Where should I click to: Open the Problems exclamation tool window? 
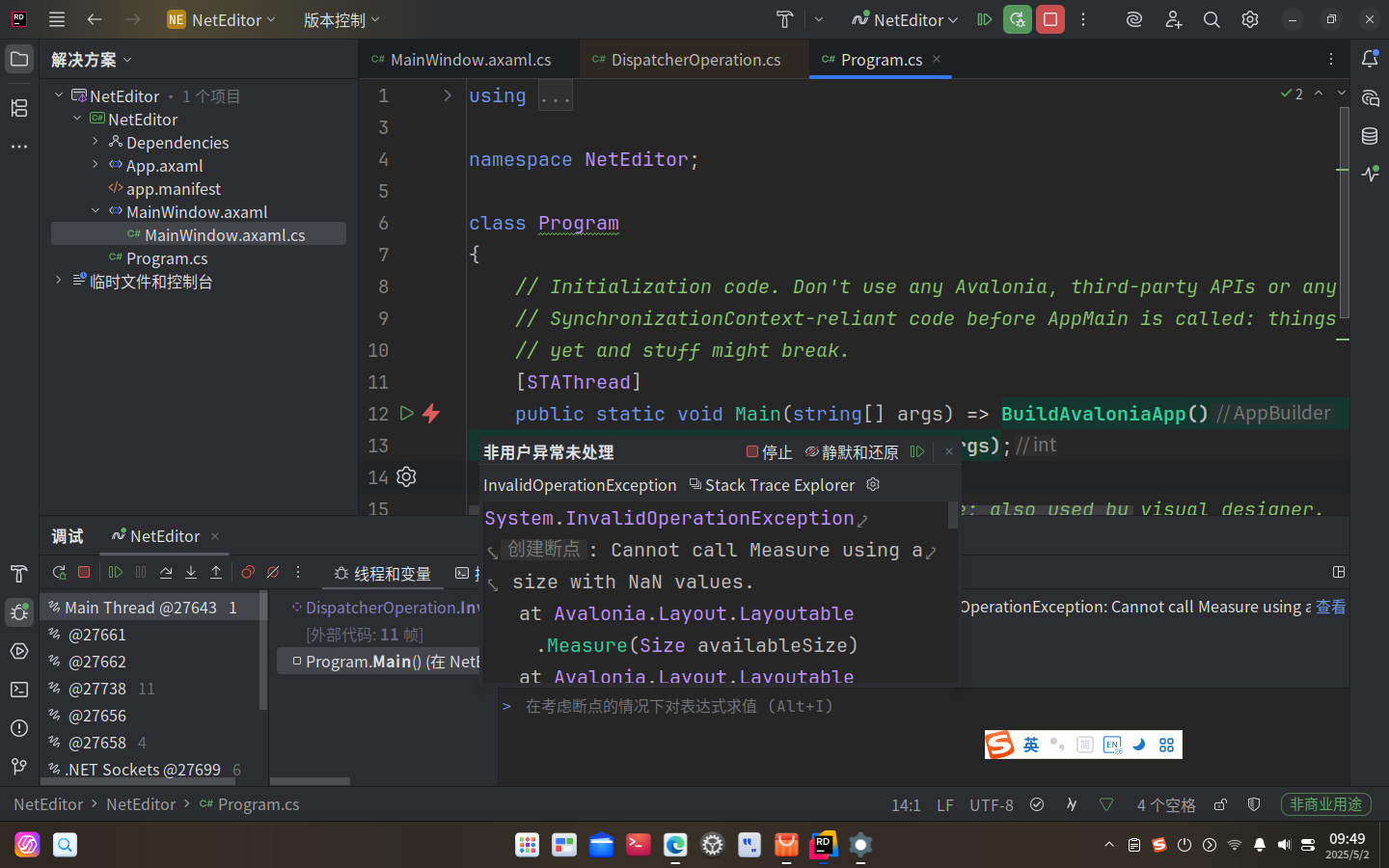click(19, 728)
